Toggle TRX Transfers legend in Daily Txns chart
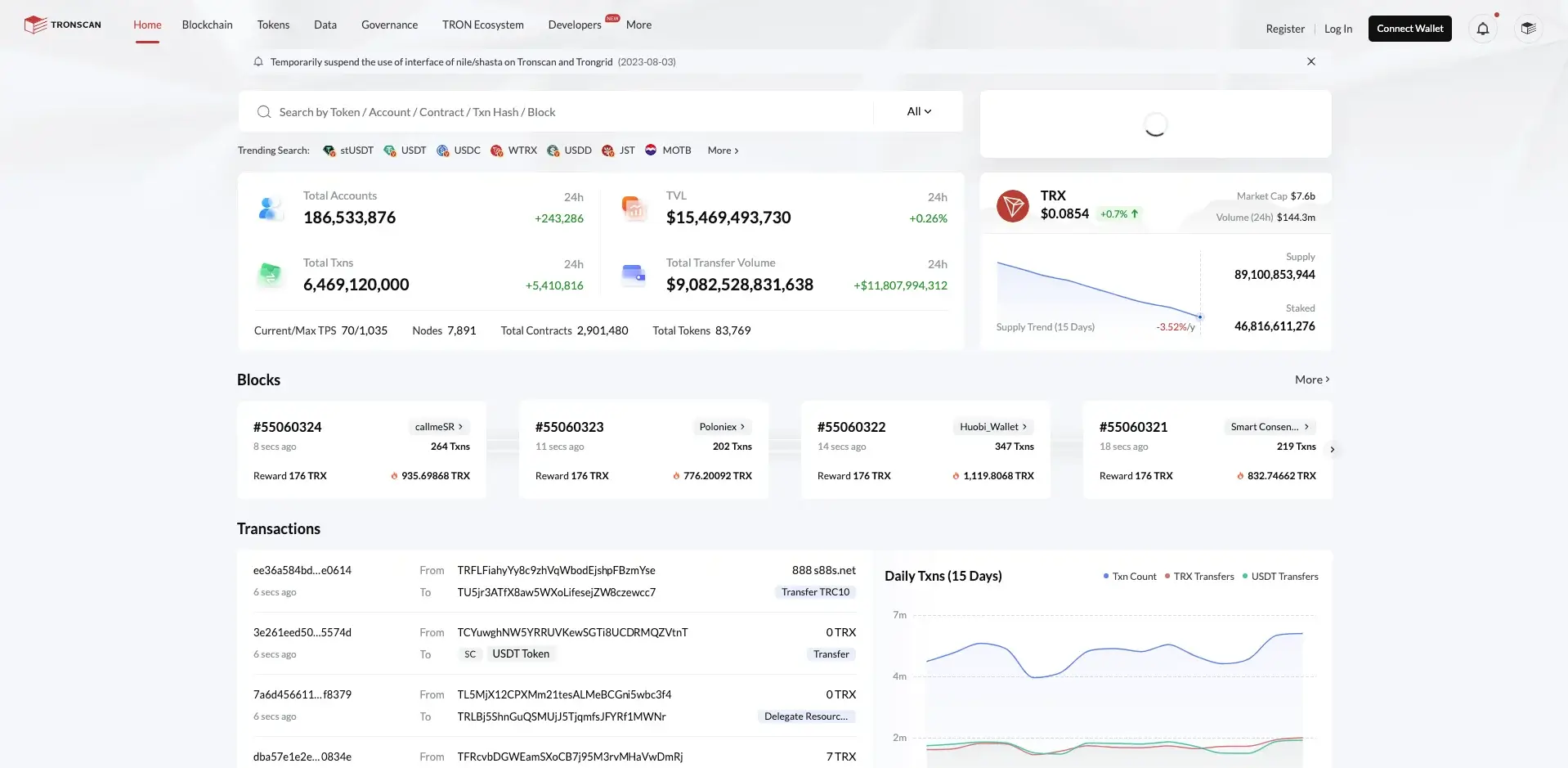This screenshot has height=768, width=1568. pyautogui.click(x=1199, y=577)
